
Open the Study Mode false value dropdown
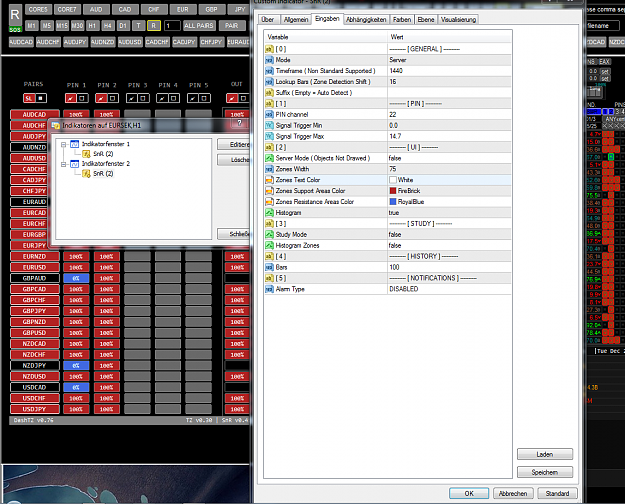pyautogui.click(x=449, y=234)
